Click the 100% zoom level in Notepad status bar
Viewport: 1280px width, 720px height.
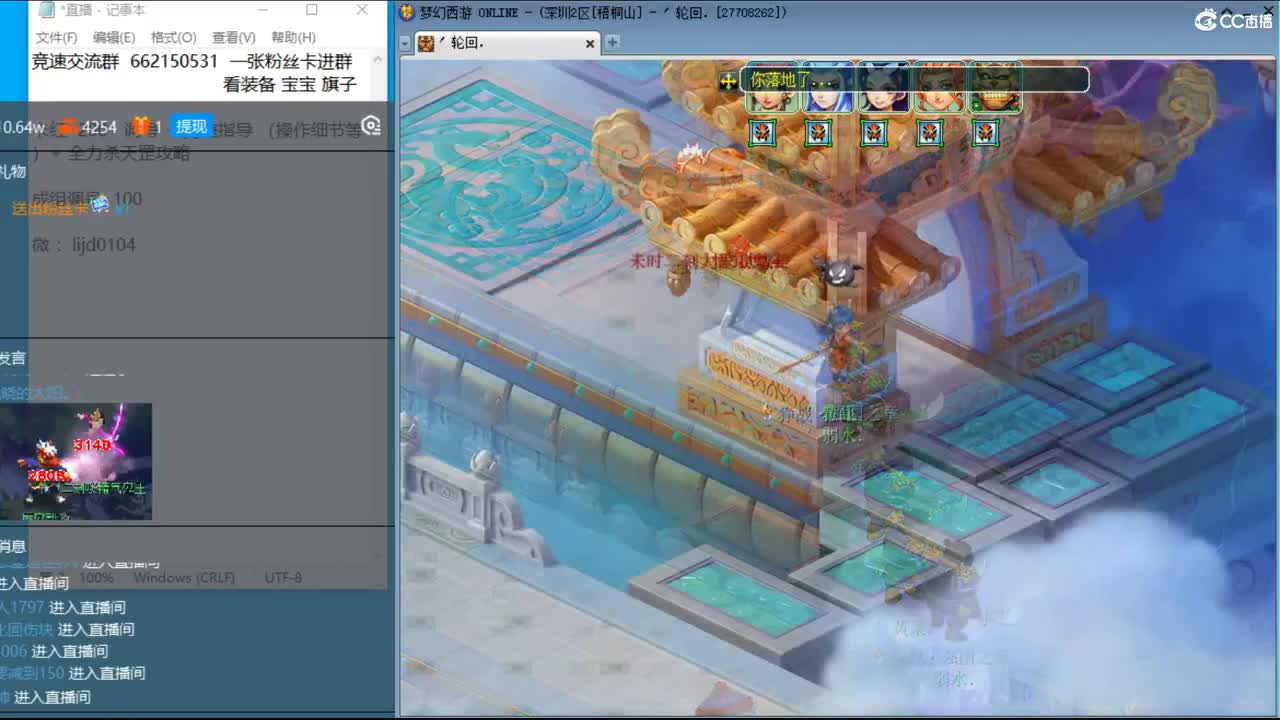click(96, 578)
